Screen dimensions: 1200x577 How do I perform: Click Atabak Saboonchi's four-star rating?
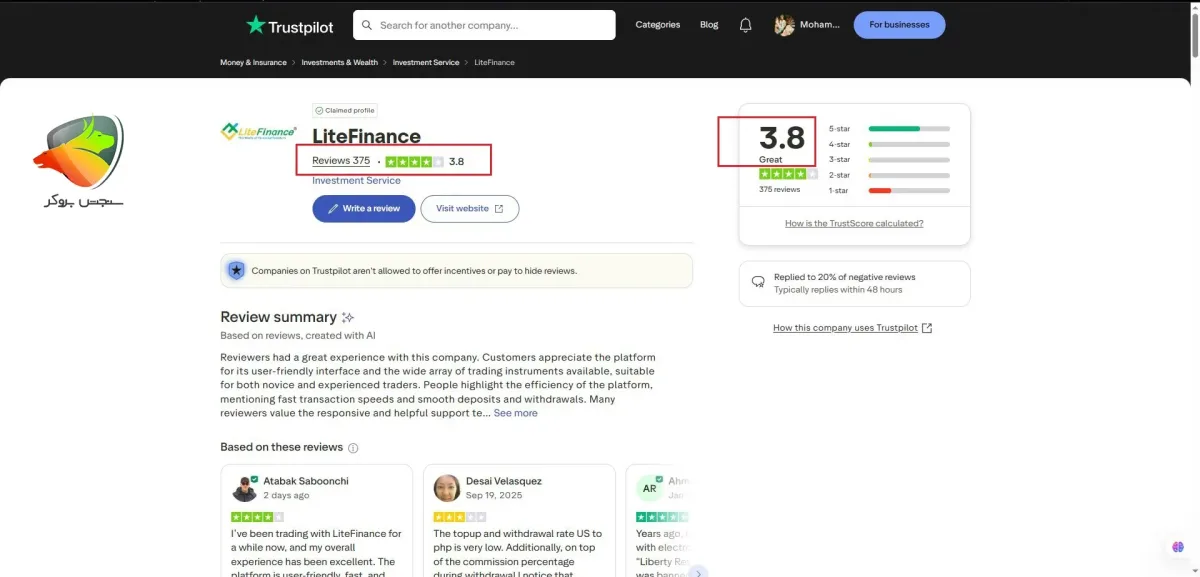point(257,517)
